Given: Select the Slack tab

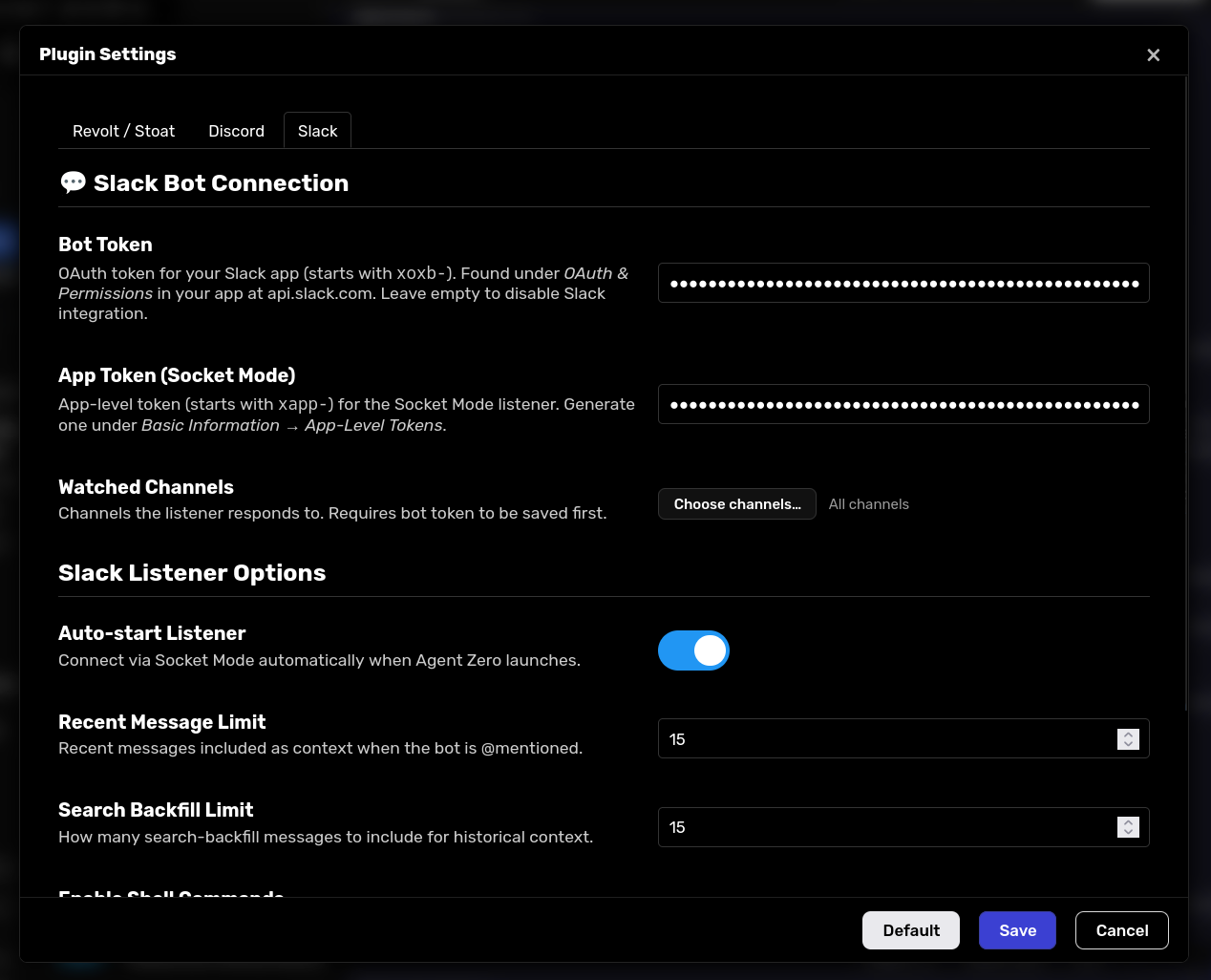Looking at the screenshot, I should coord(317,131).
